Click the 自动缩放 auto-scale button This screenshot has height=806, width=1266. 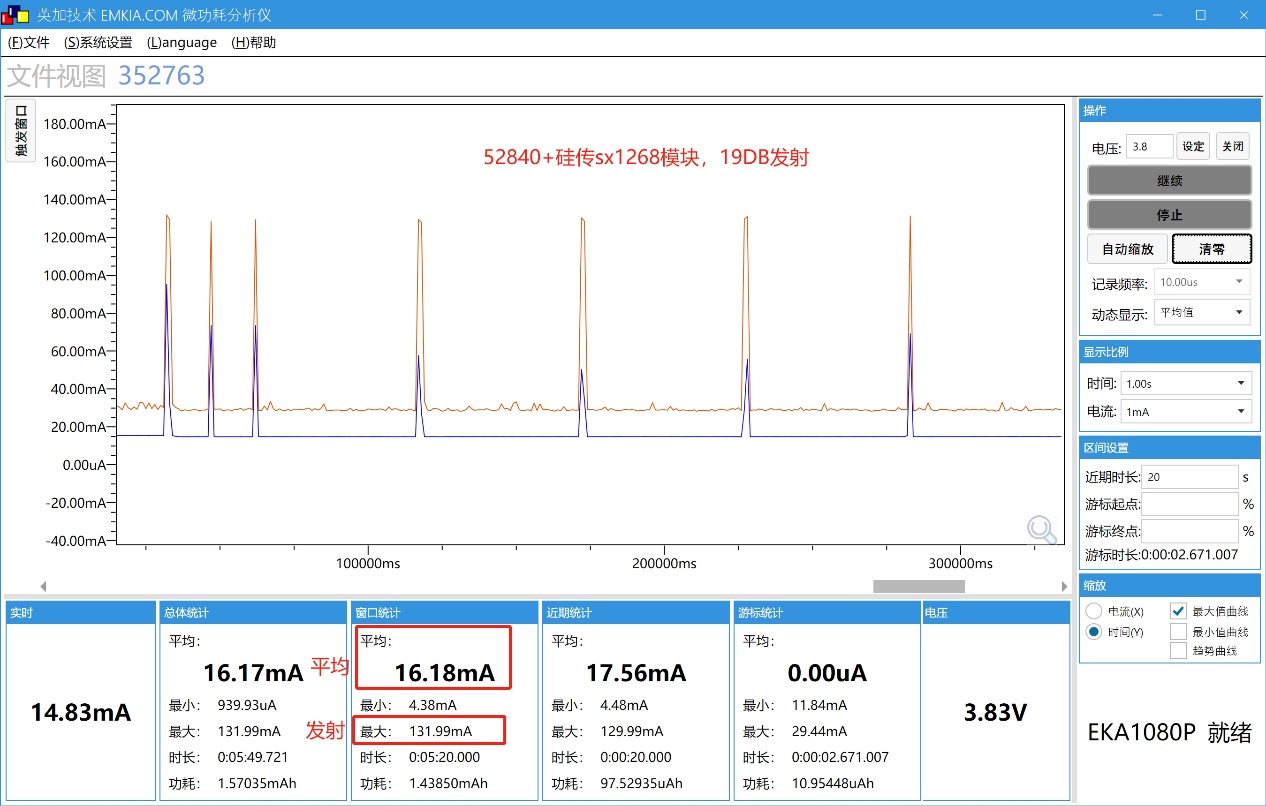(x=1127, y=248)
